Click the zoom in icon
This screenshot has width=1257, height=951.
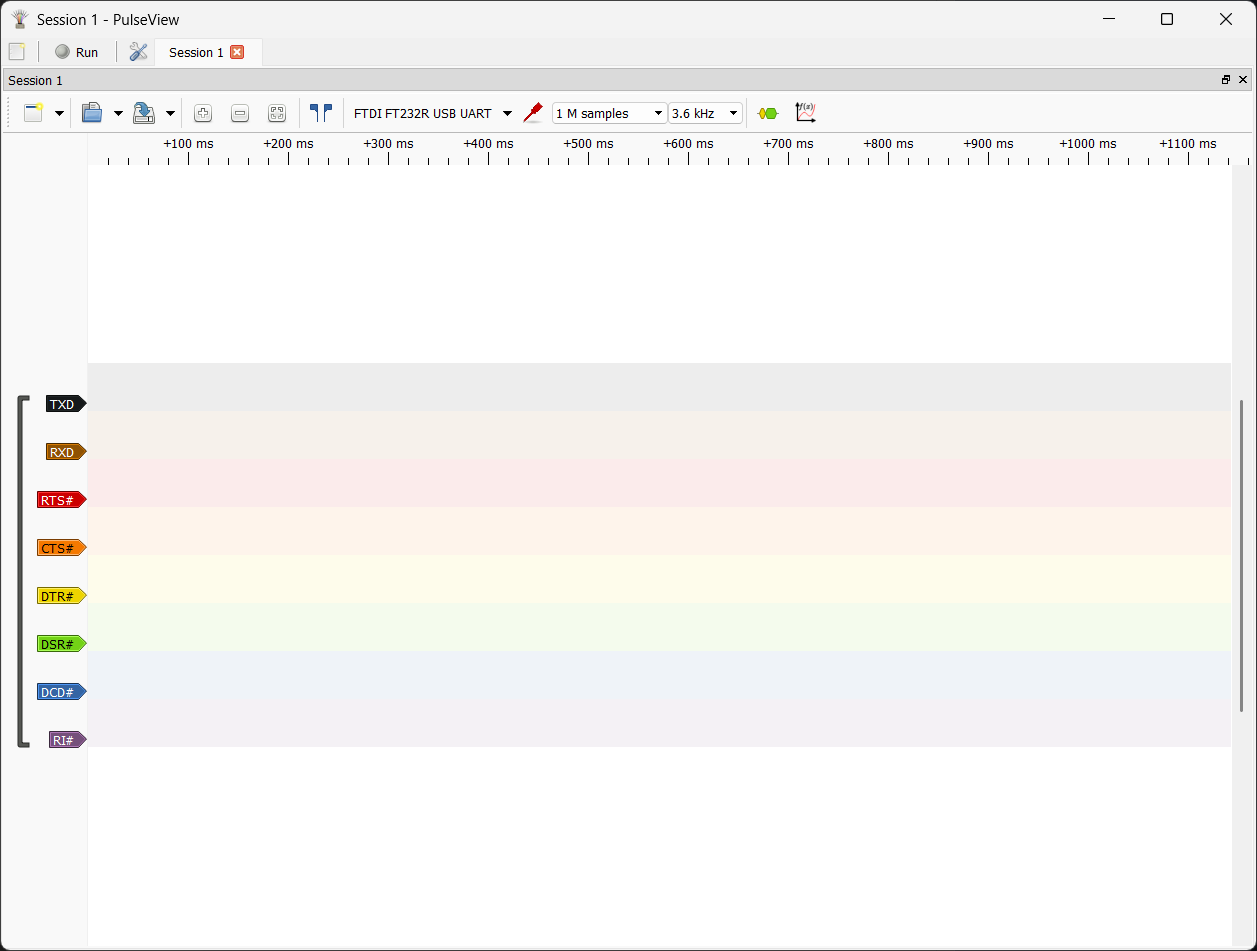point(203,113)
